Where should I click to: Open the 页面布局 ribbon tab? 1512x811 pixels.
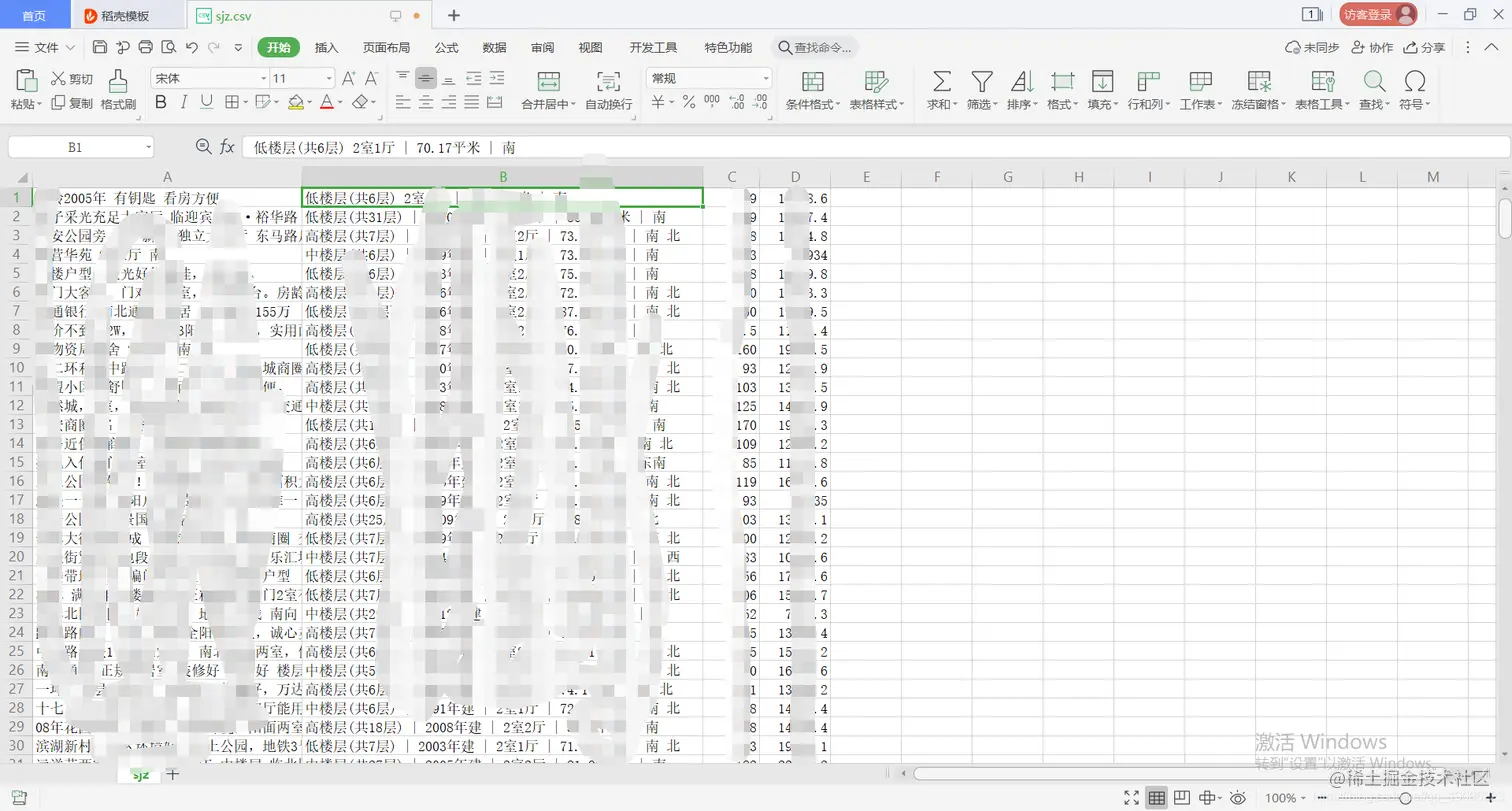click(x=387, y=47)
